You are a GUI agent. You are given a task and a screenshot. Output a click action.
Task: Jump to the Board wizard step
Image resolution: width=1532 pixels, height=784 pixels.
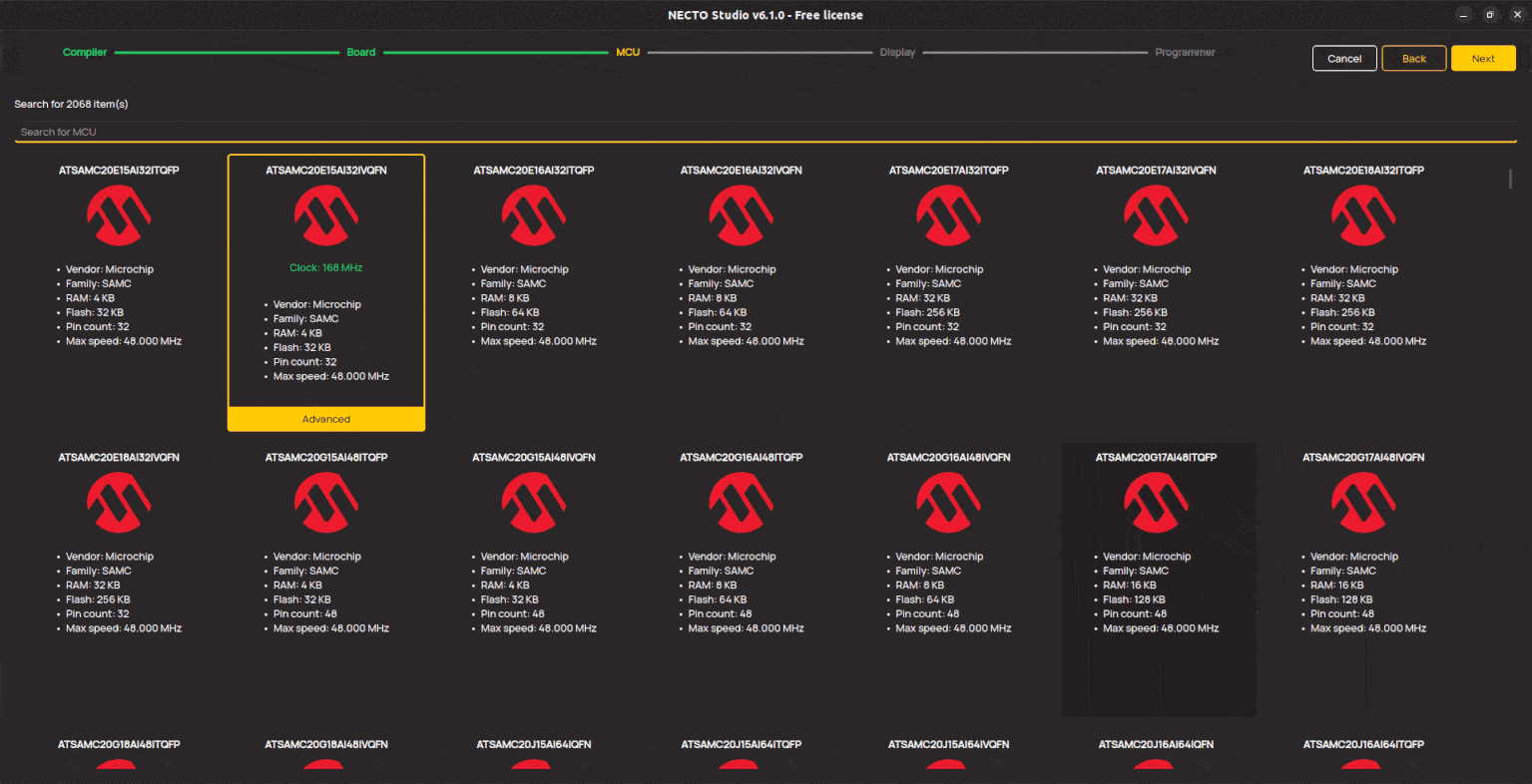[x=361, y=52]
